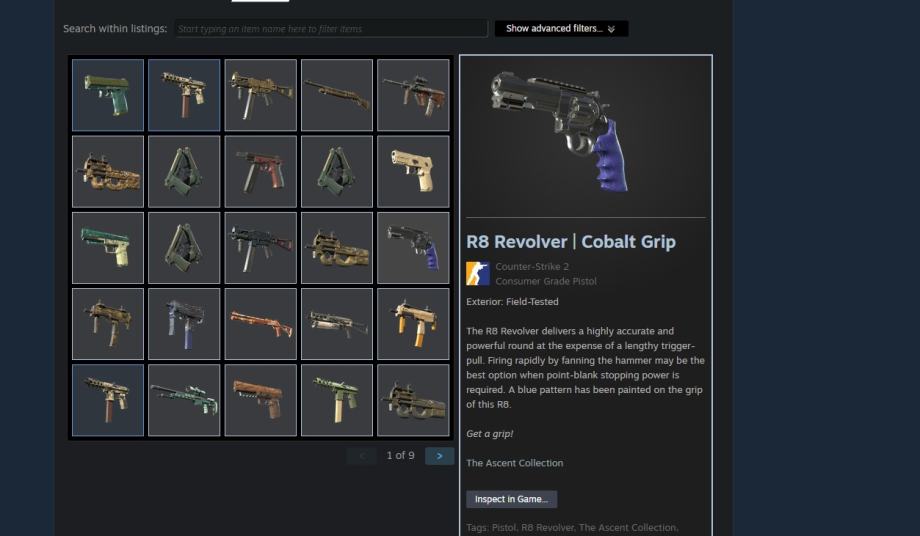Select the pump shotgun item in top row
920x536 pixels.
click(x=337, y=95)
